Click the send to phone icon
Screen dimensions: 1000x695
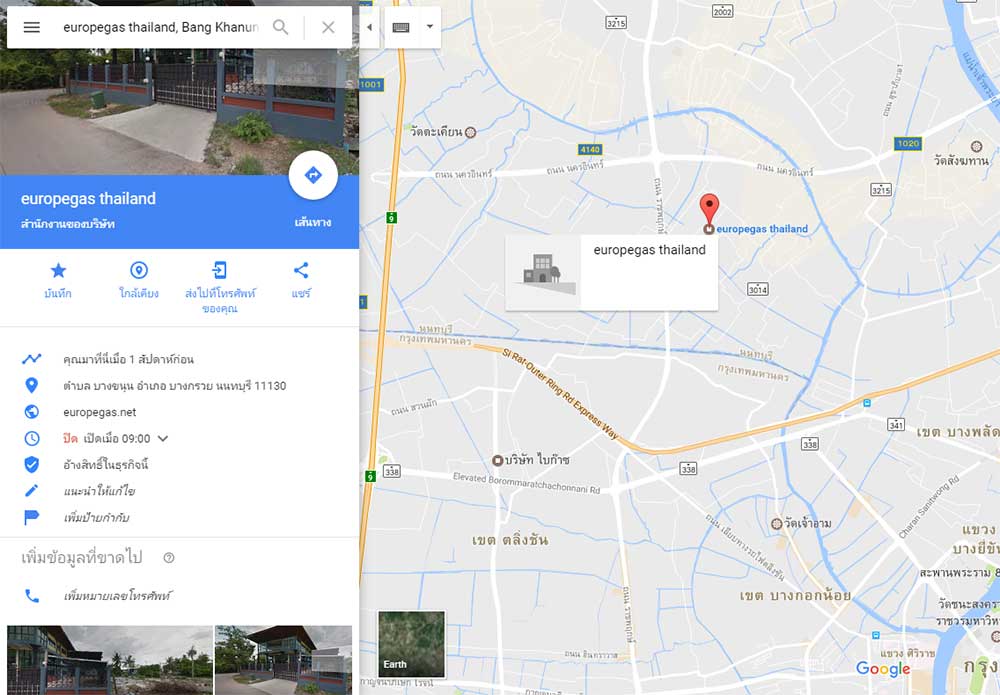point(219,270)
